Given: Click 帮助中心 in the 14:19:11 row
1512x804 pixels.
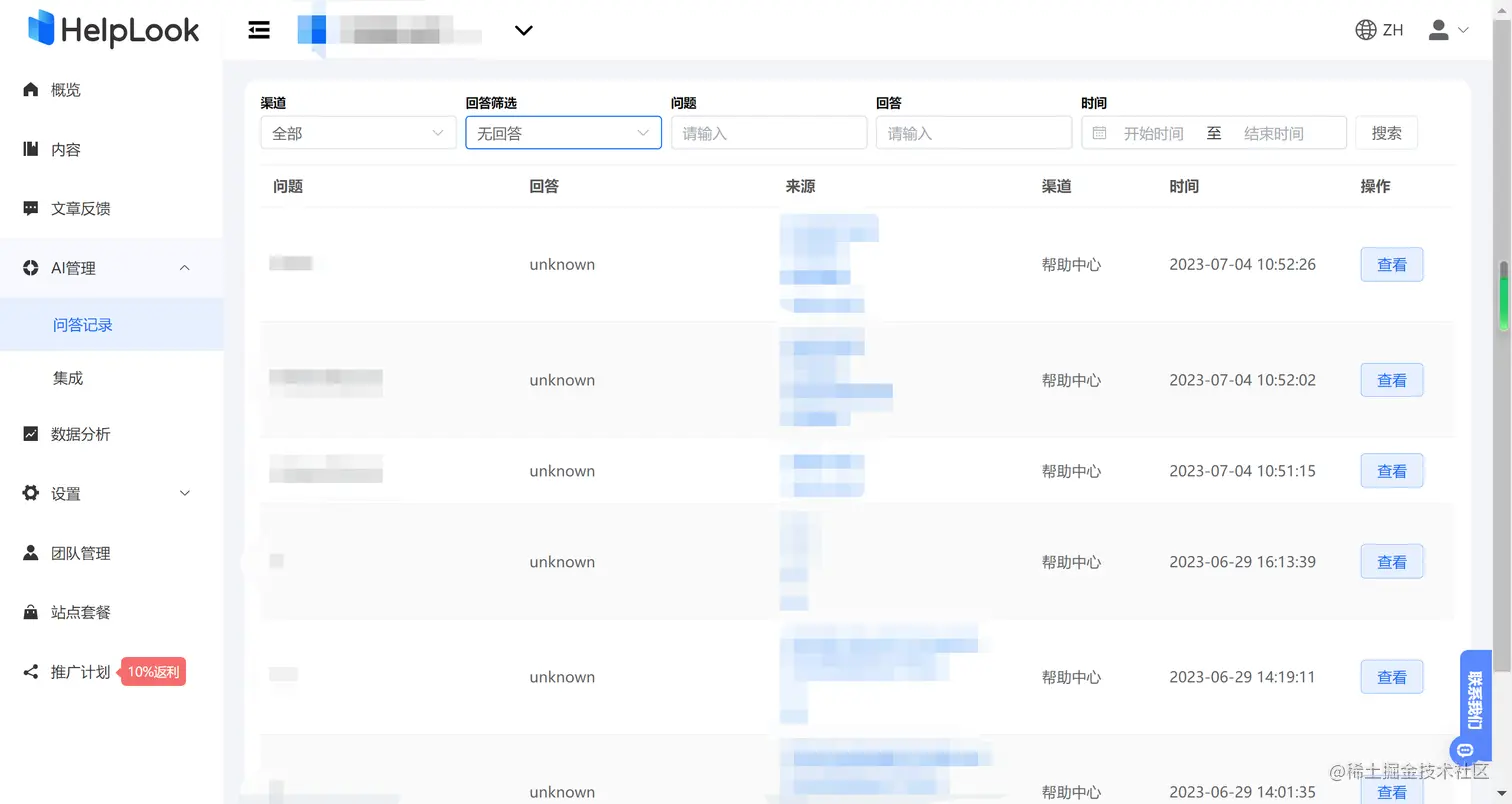Looking at the screenshot, I should point(1071,677).
